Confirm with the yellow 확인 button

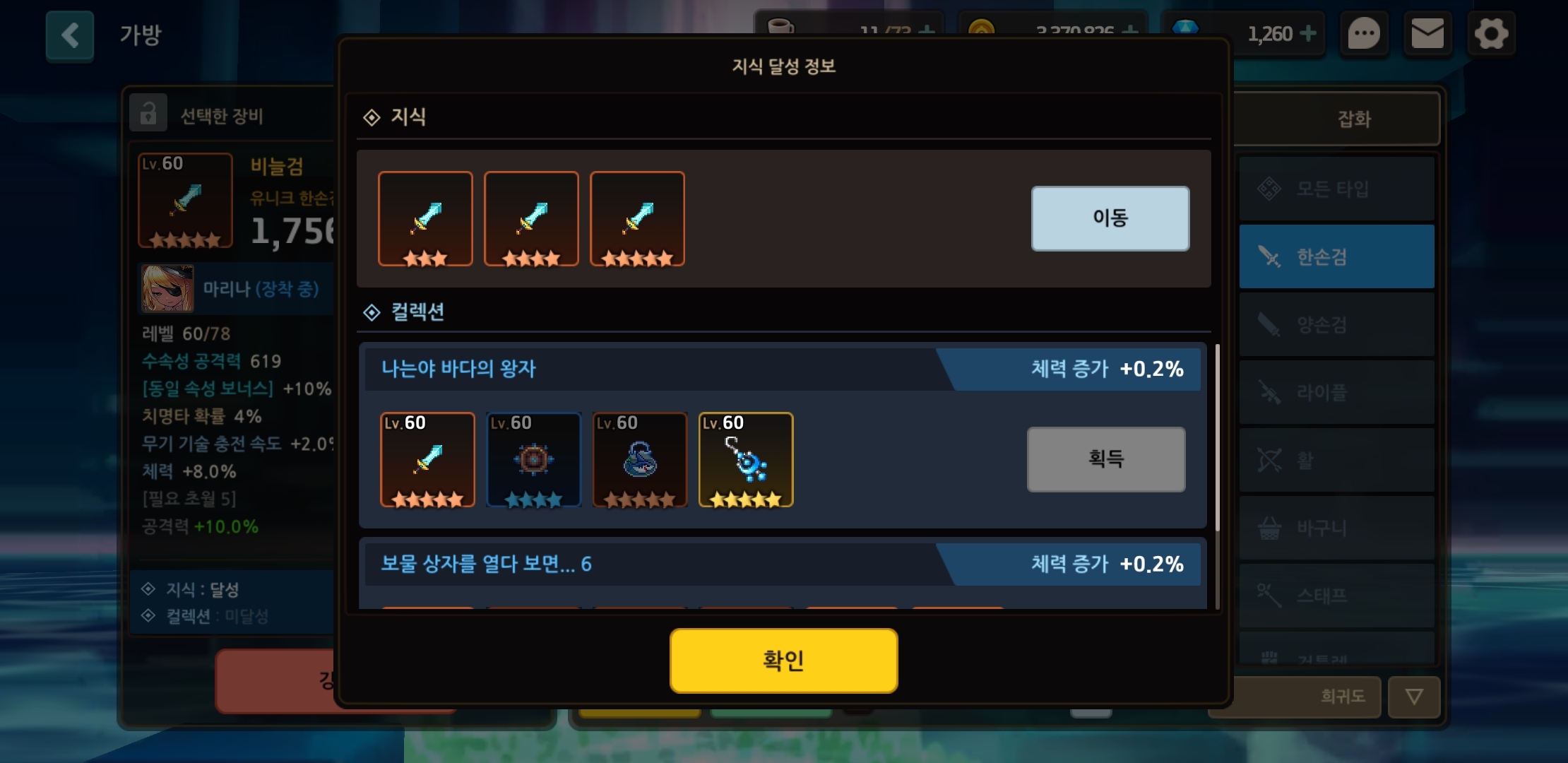[x=784, y=661]
